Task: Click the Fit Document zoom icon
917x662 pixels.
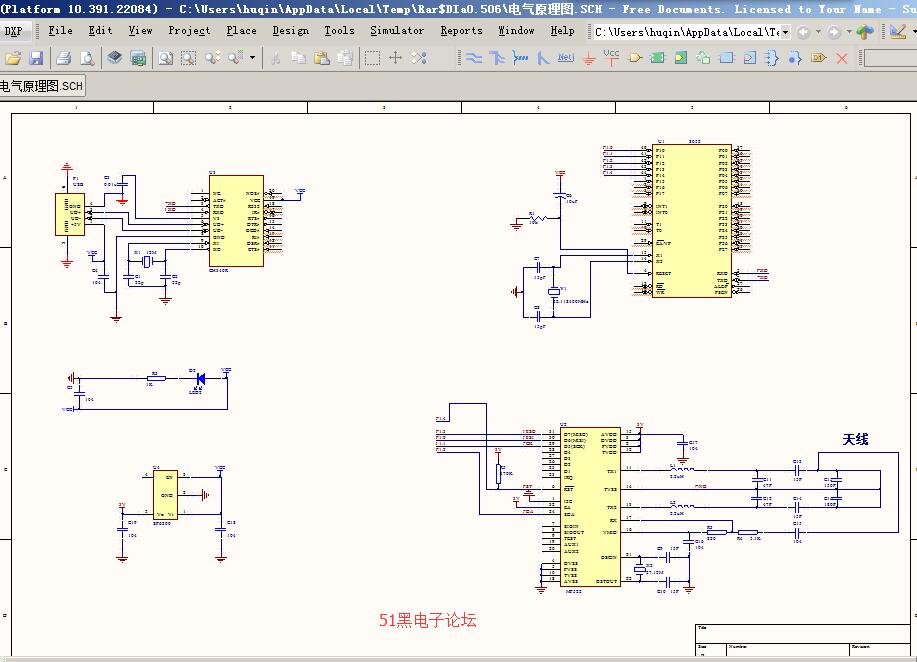Action: [x=164, y=58]
